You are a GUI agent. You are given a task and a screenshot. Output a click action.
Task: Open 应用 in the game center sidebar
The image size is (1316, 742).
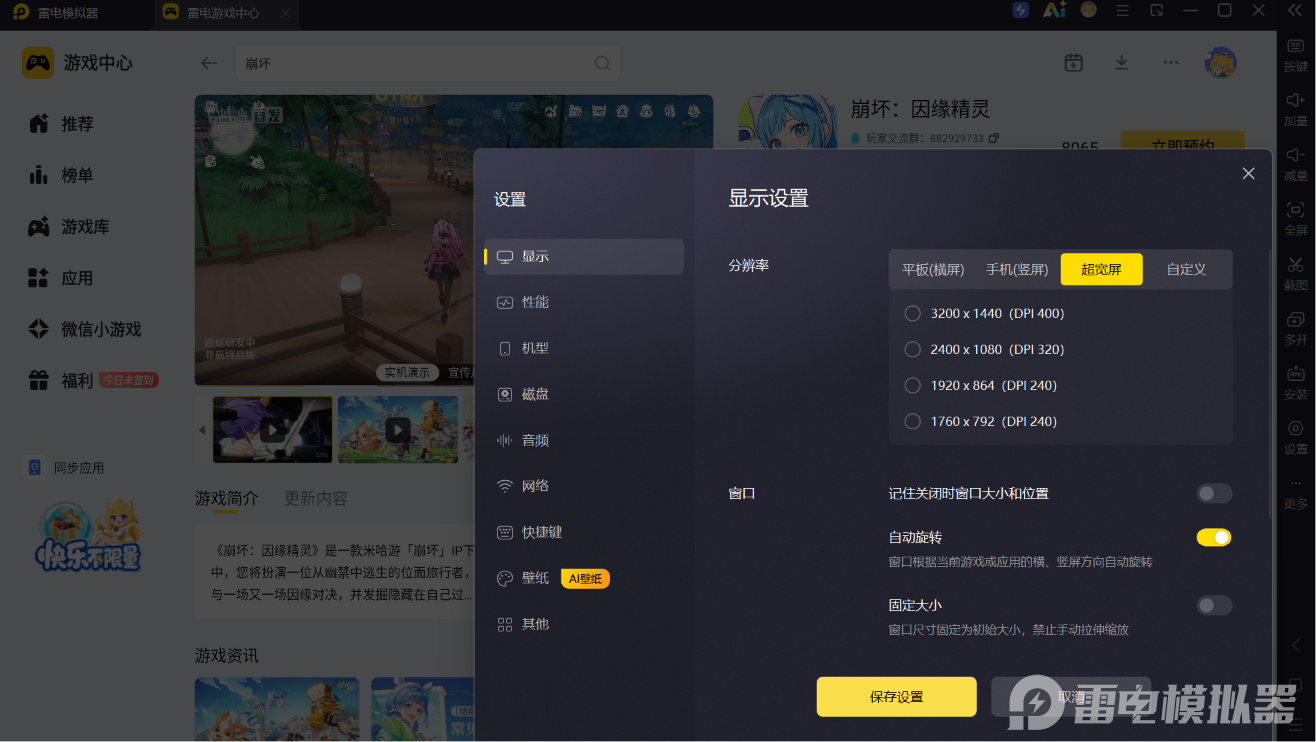76,278
